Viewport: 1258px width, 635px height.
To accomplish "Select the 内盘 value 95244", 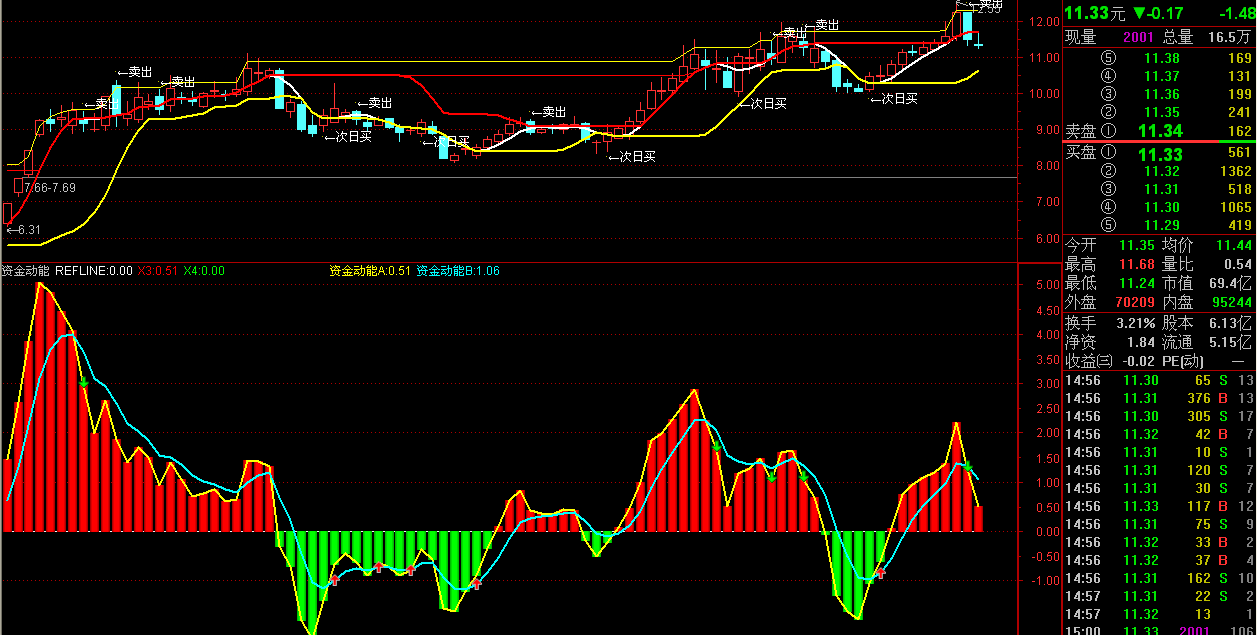I will click(x=1231, y=302).
